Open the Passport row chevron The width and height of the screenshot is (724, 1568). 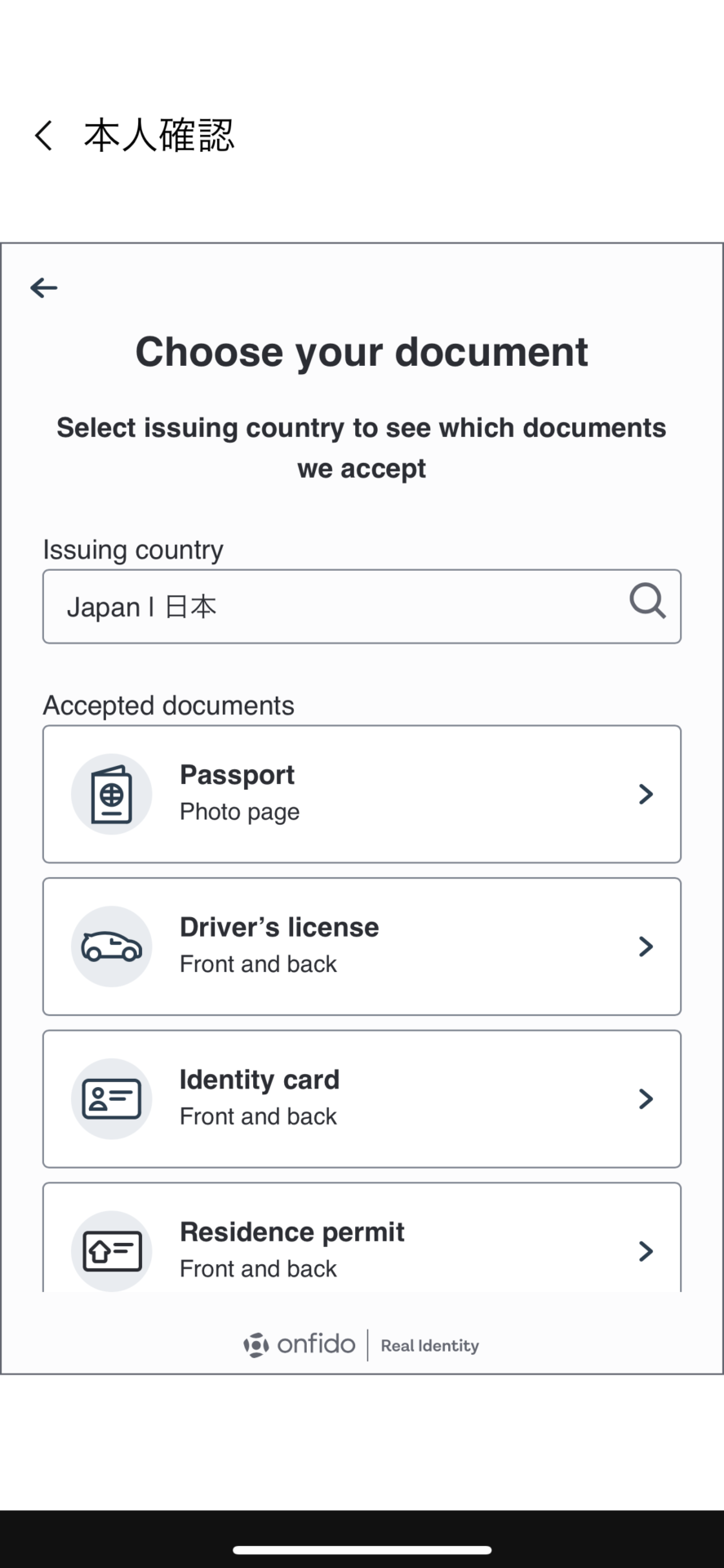click(x=646, y=794)
